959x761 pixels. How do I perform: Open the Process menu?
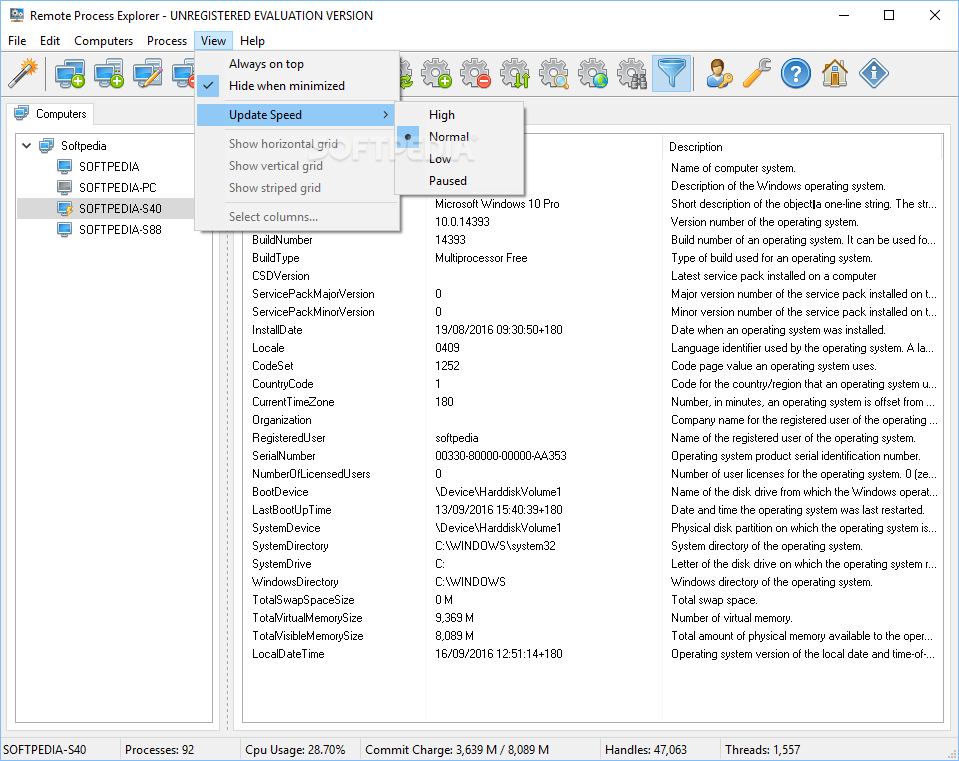click(167, 41)
